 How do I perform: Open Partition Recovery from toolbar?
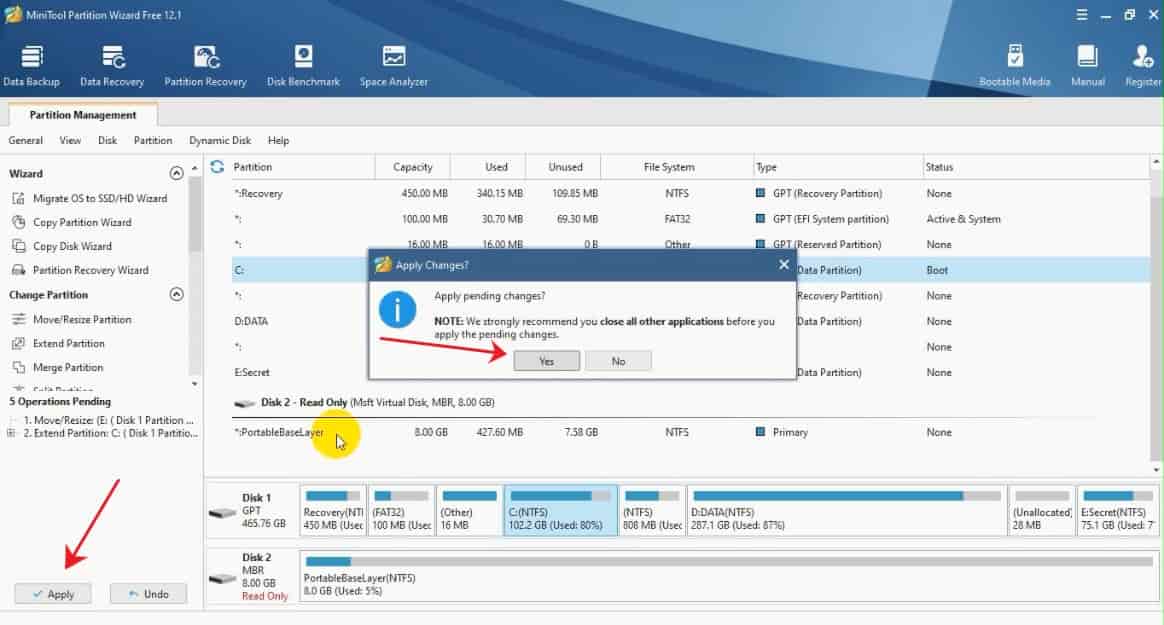pos(206,65)
